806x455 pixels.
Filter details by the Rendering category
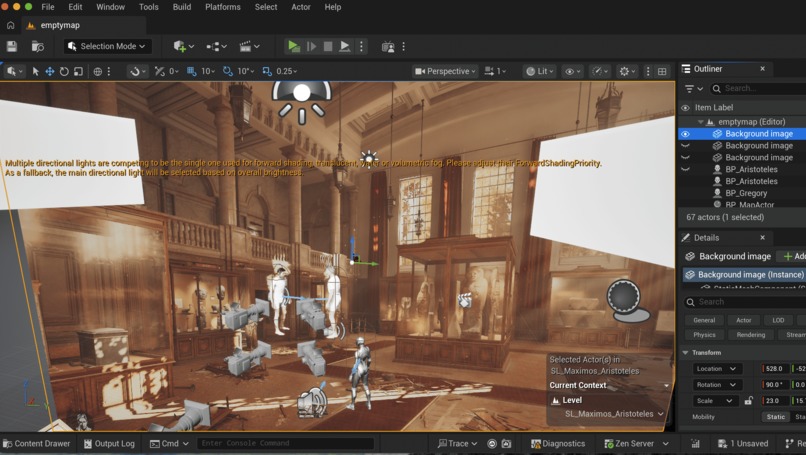pos(750,335)
